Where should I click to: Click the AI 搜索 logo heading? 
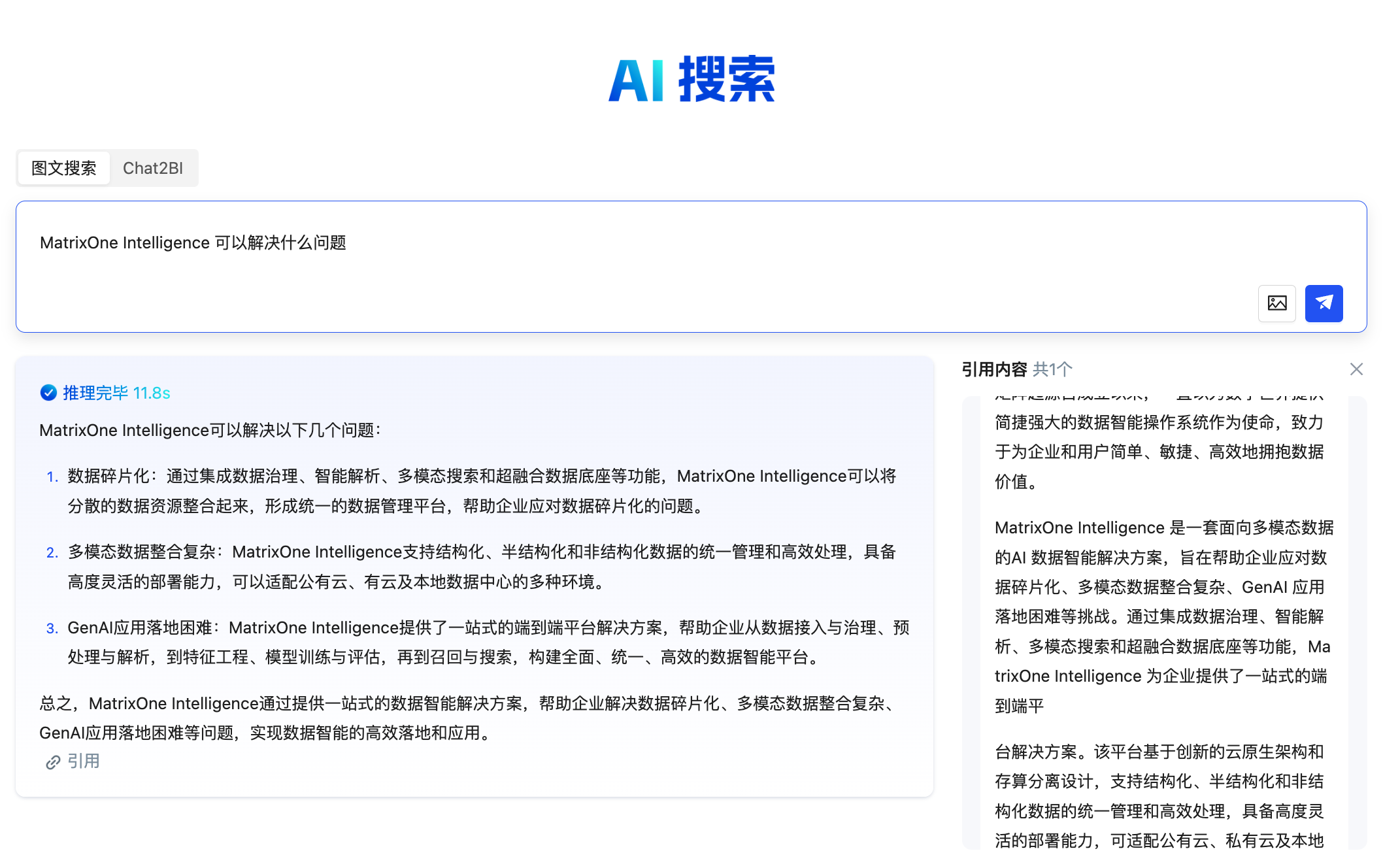(691, 80)
